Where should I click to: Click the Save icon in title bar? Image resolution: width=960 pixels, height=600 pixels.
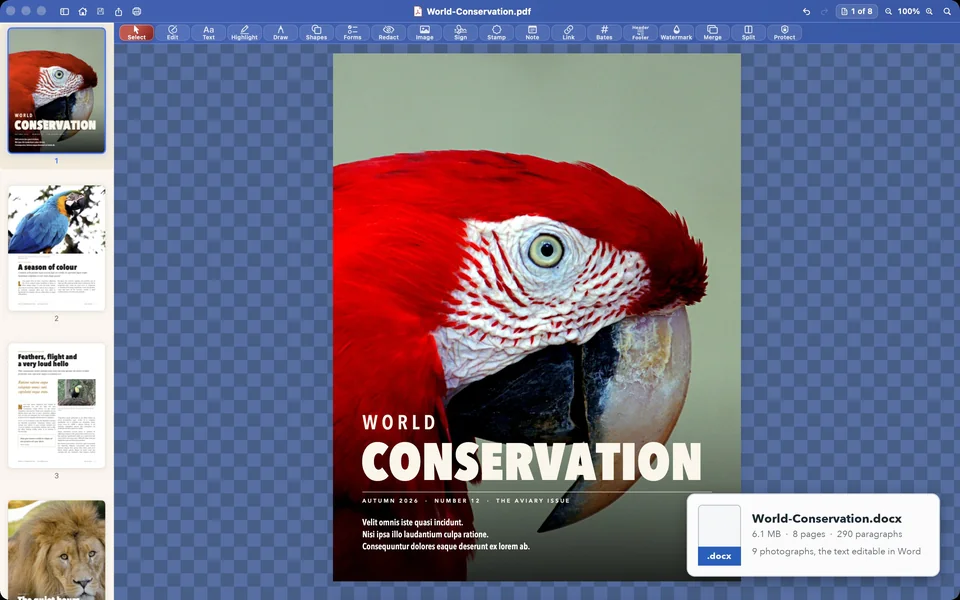click(100, 11)
